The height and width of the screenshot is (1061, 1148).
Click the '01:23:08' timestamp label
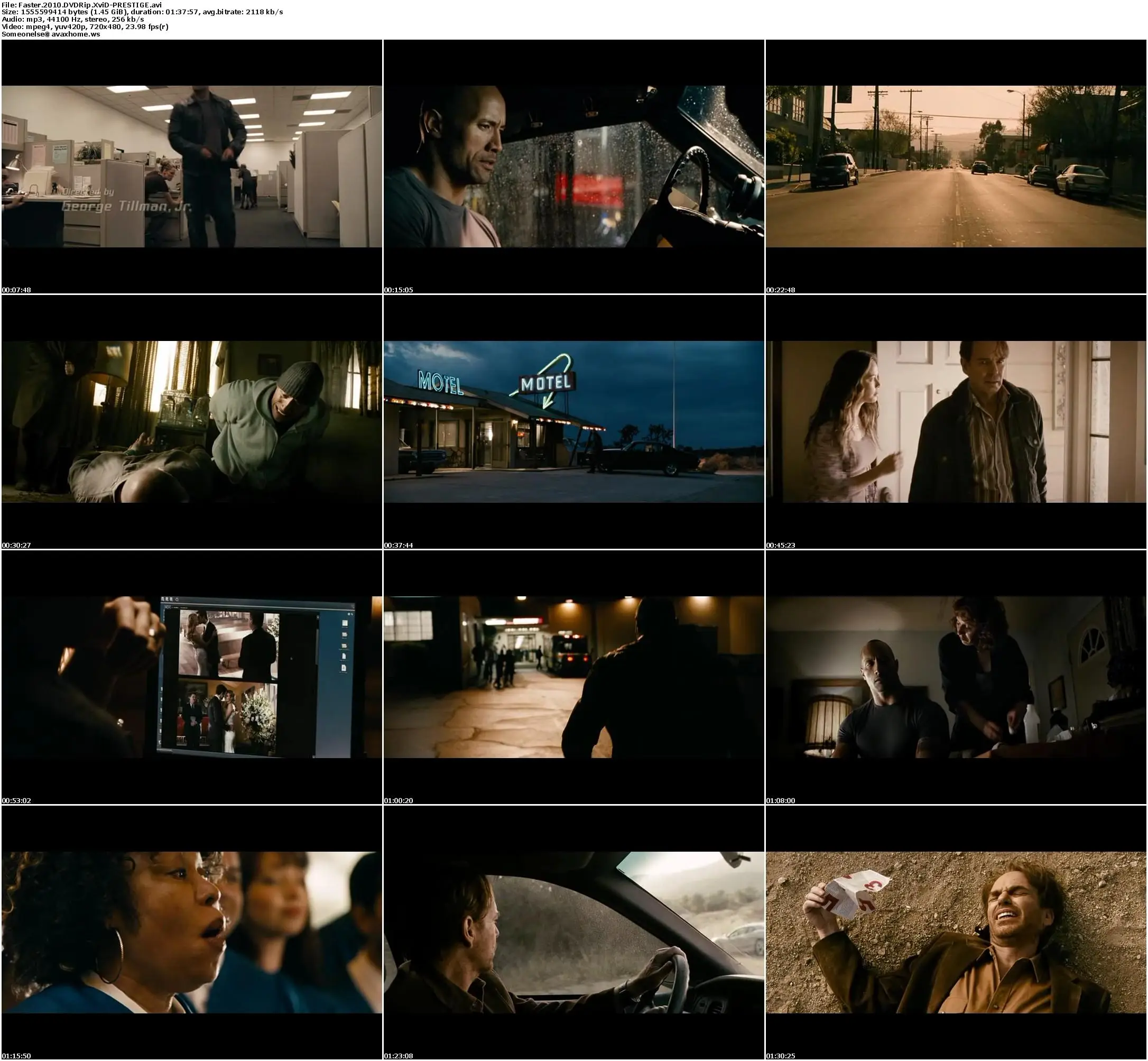[399, 1056]
